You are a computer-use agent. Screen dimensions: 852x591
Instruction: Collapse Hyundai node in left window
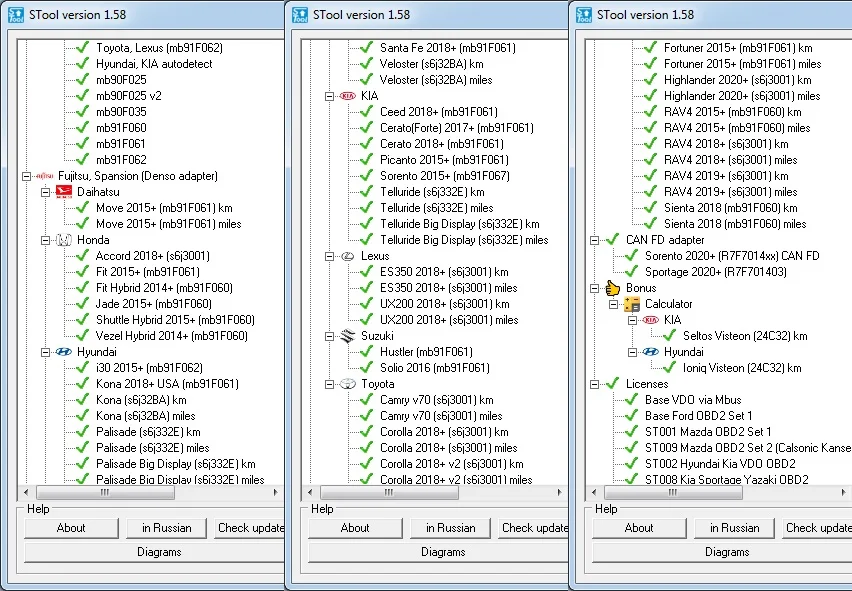click(46, 352)
